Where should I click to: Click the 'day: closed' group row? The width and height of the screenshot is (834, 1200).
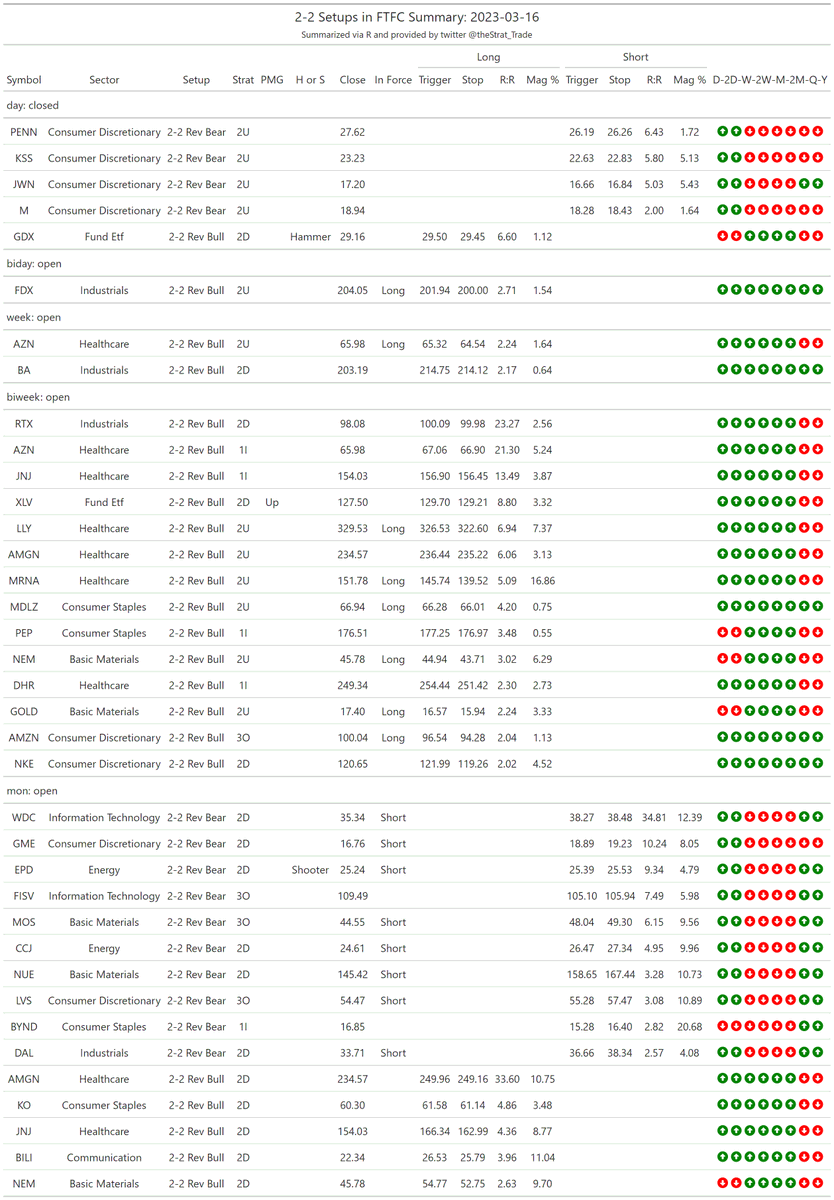pos(417,104)
